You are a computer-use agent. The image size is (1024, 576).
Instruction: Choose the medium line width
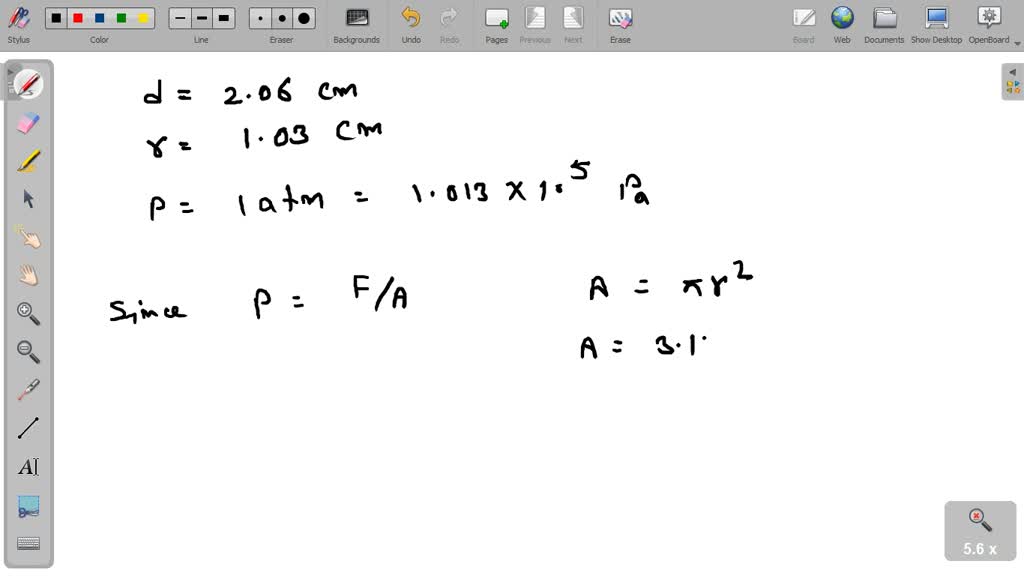point(202,18)
